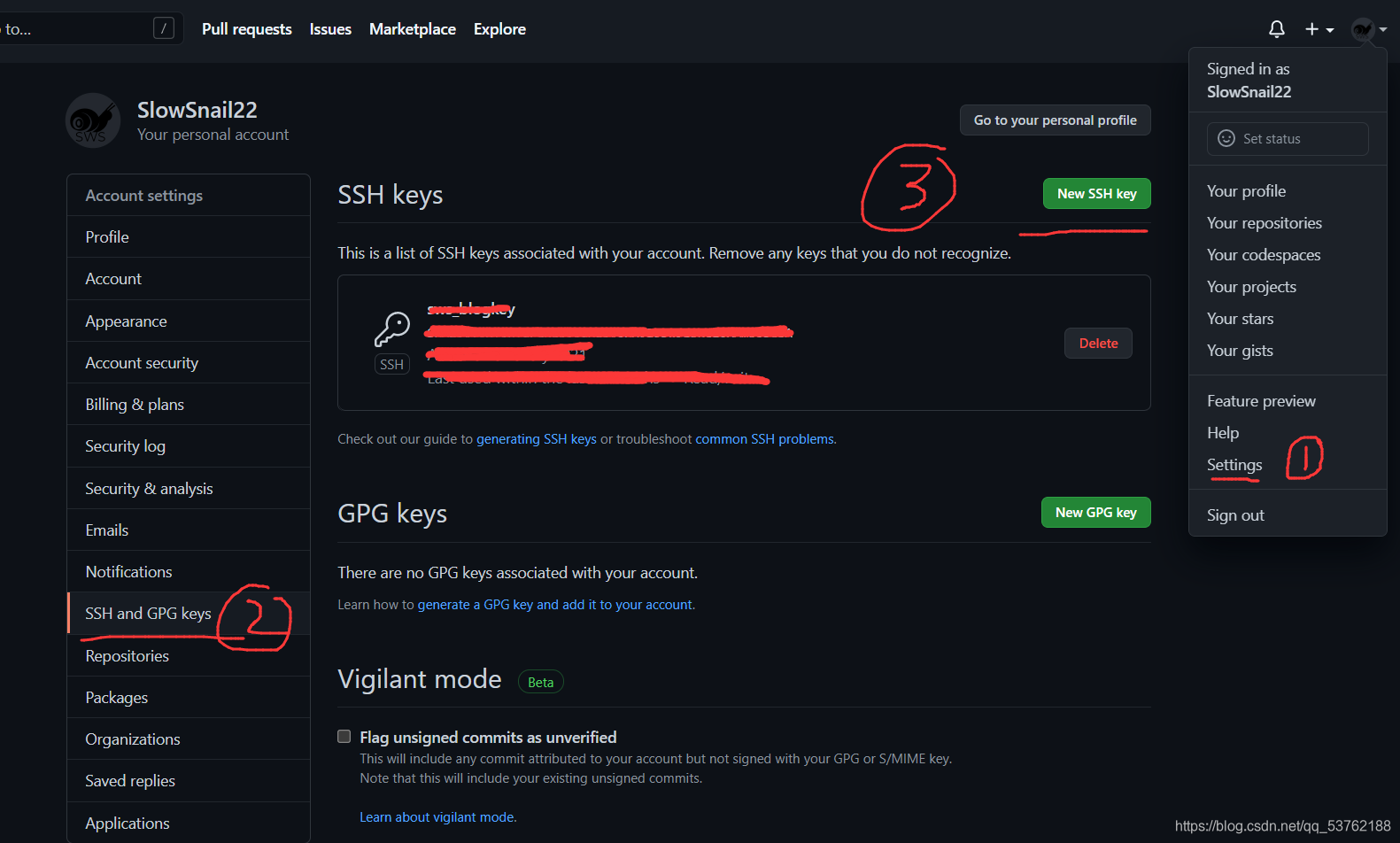The height and width of the screenshot is (843, 1400).
Task: Click the SSH key icon in key list
Action: click(391, 329)
